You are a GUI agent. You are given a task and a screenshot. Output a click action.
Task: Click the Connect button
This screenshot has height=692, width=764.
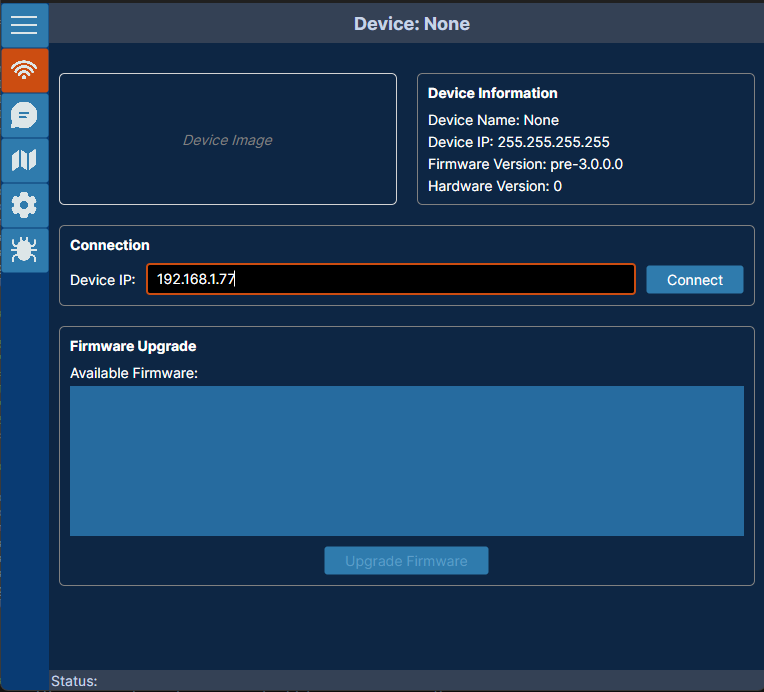click(x=694, y=280)
